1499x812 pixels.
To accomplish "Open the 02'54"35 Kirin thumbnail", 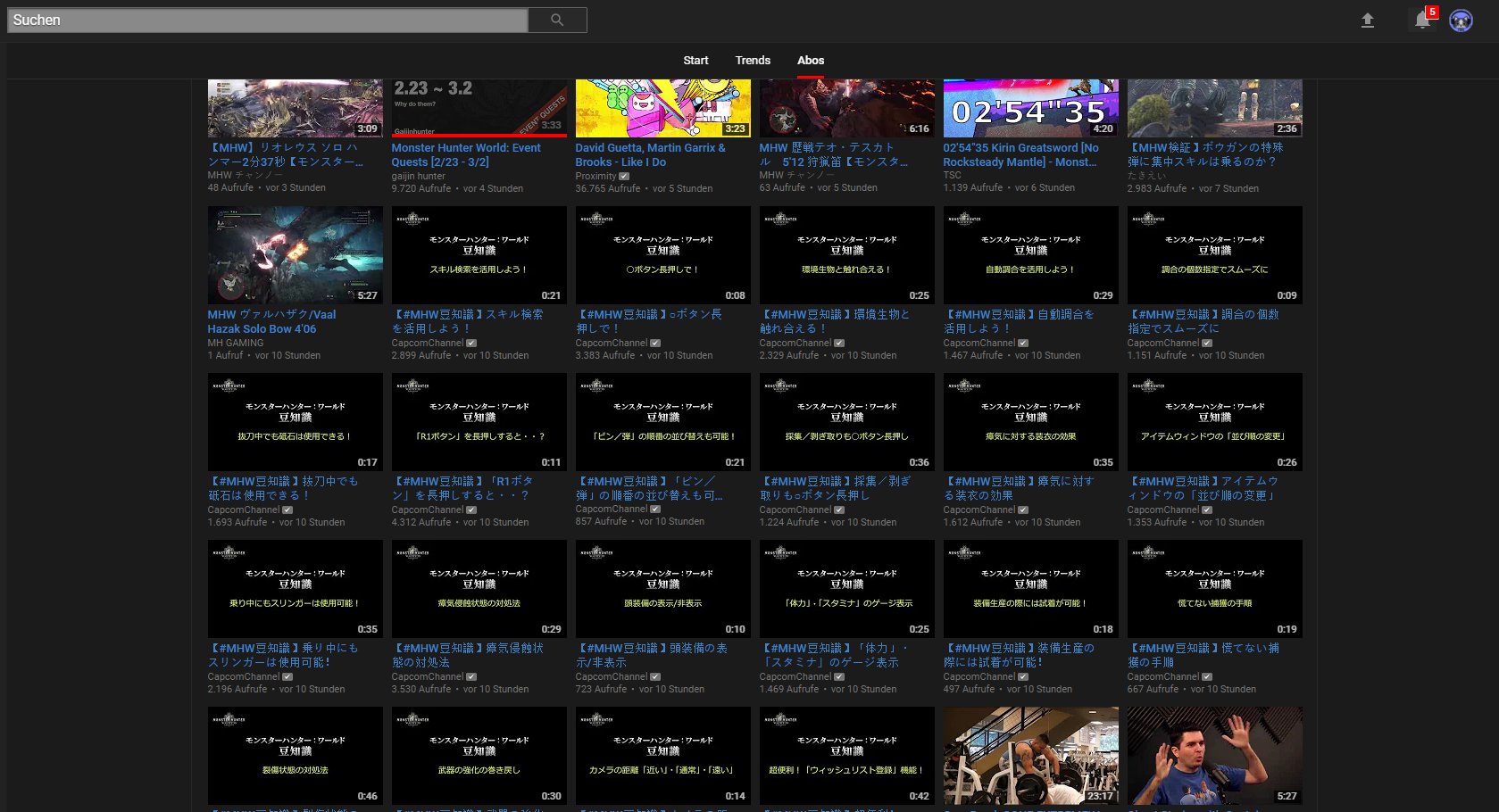I will (x=1030, y=108).
